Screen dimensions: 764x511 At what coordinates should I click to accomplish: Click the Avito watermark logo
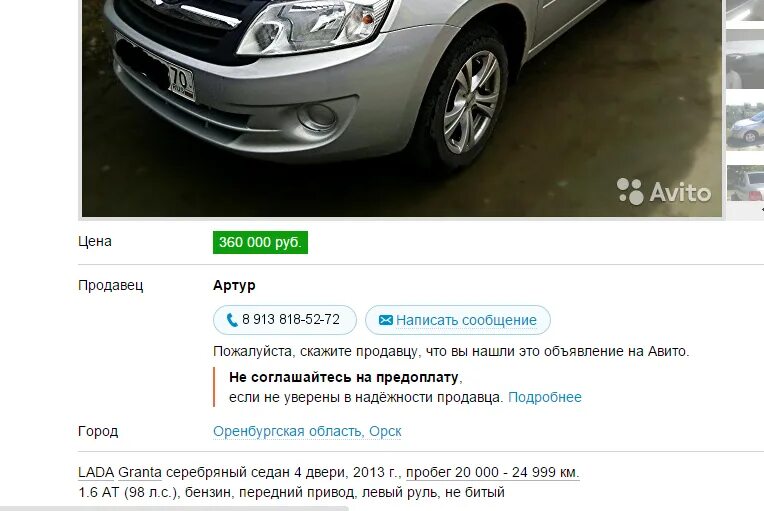pyautogui.click(x=664, y=191)
